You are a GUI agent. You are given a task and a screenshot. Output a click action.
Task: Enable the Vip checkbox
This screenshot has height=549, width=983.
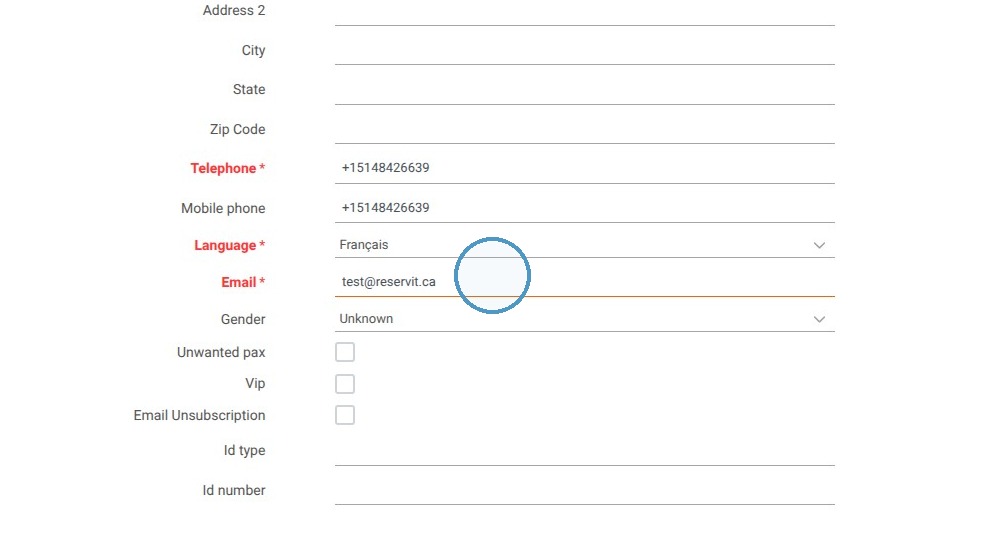click(345, 384)
